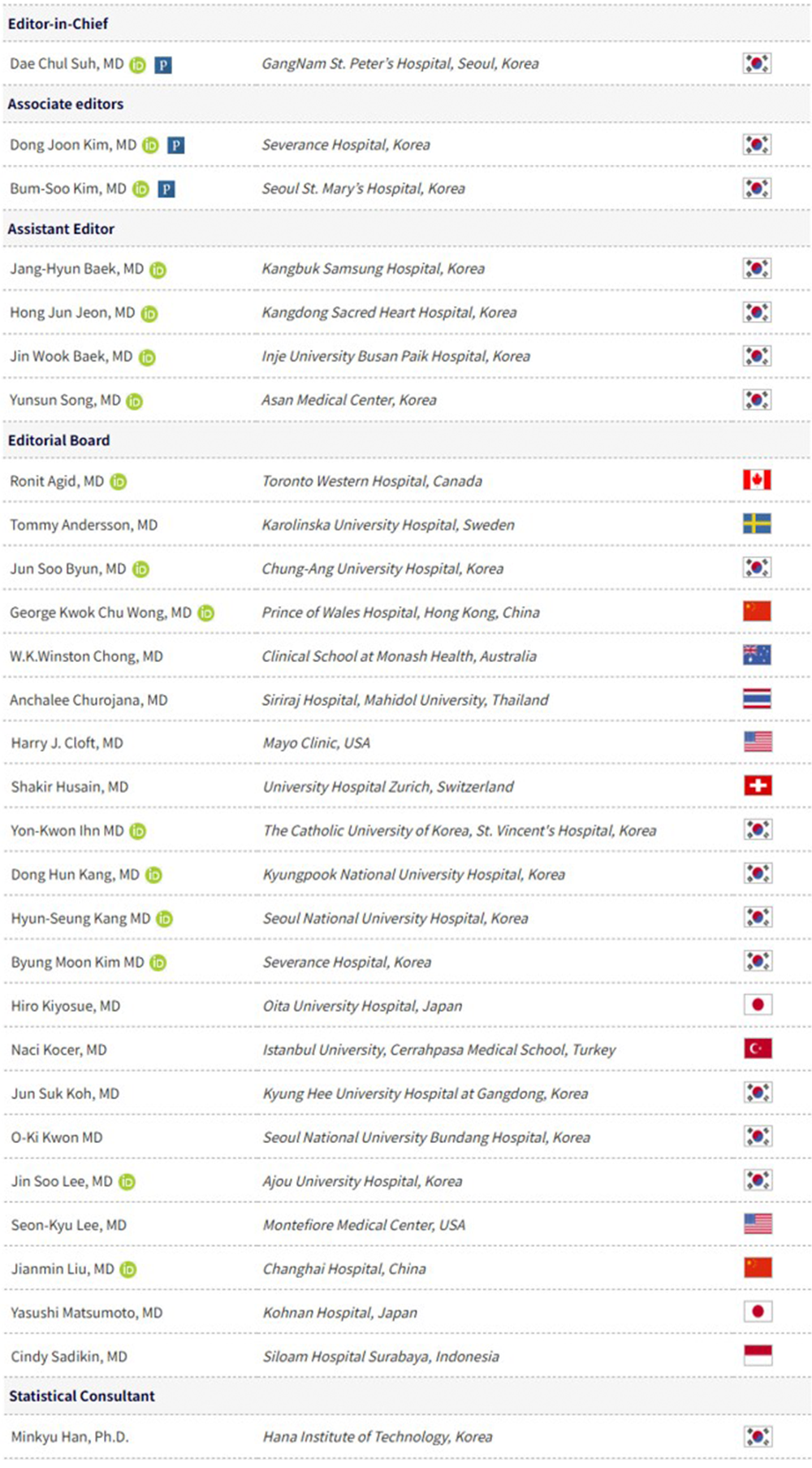Click the Editorial Board section heading
Image resolution: width=812 pixels, height=1468 pixels.
click(x=58, y=440)
